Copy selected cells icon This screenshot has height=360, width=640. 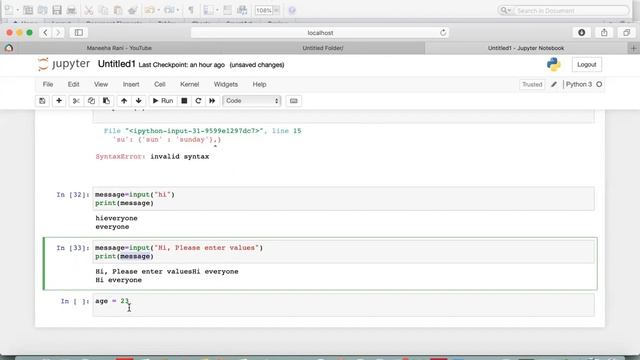click(x=91, y=101)
